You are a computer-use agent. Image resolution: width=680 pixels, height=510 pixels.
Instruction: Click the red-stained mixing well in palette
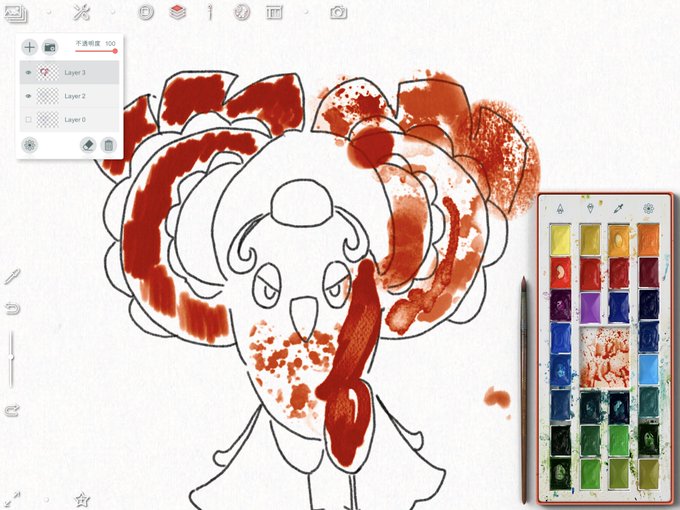click(605, 357)
